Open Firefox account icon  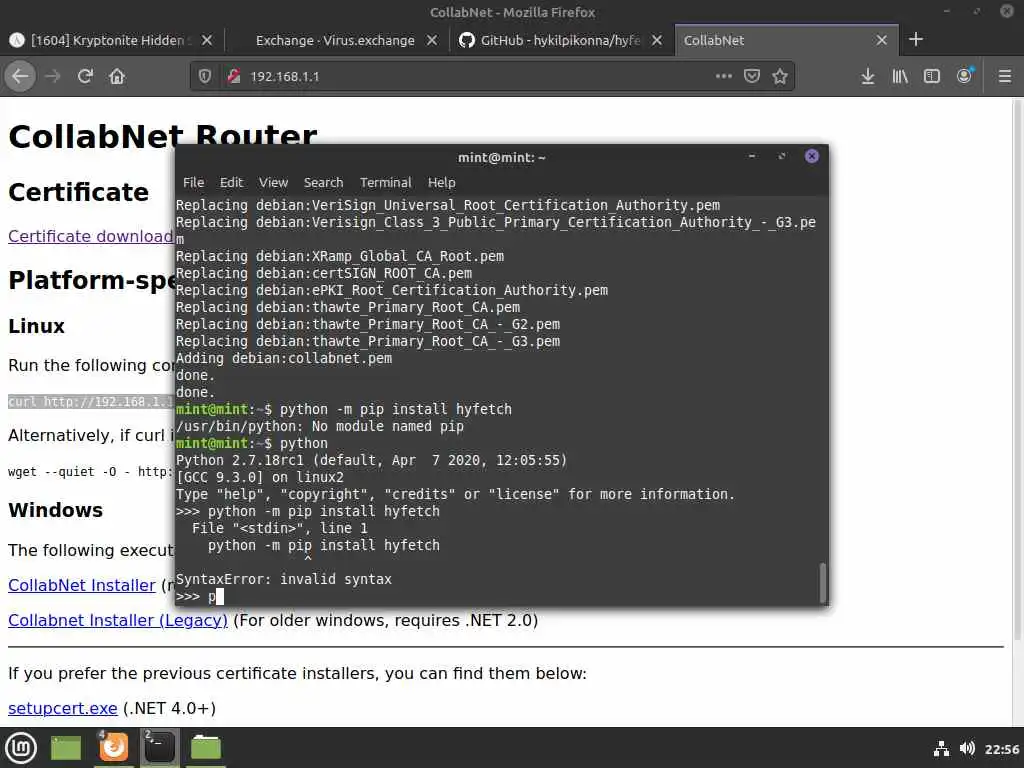point(965,76)
